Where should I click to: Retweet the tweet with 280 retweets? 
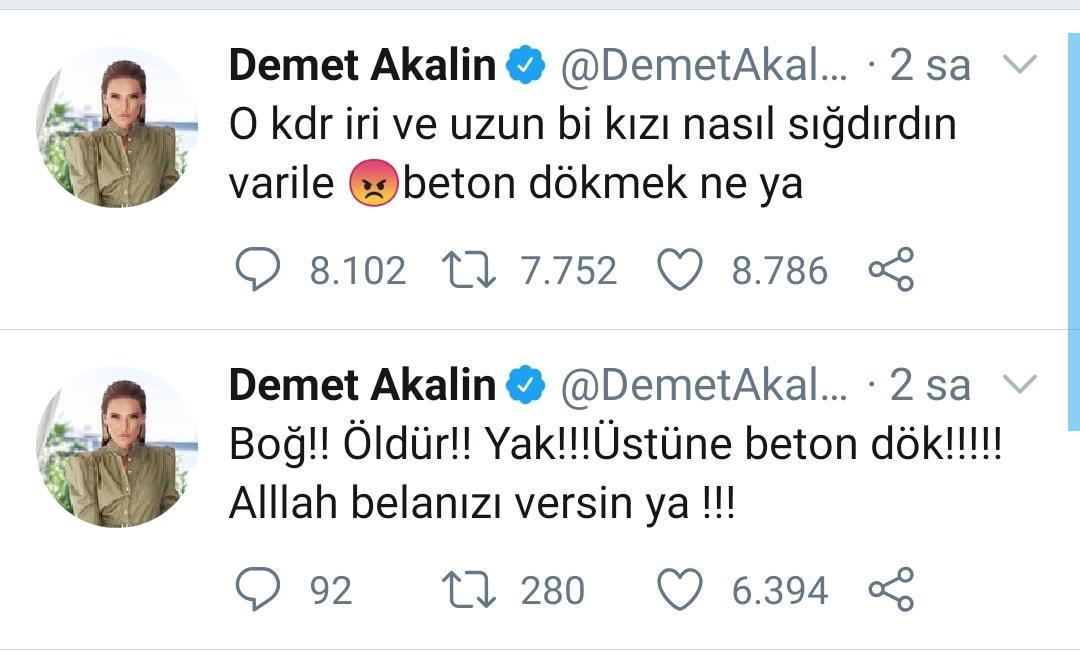tap(468, 590)
